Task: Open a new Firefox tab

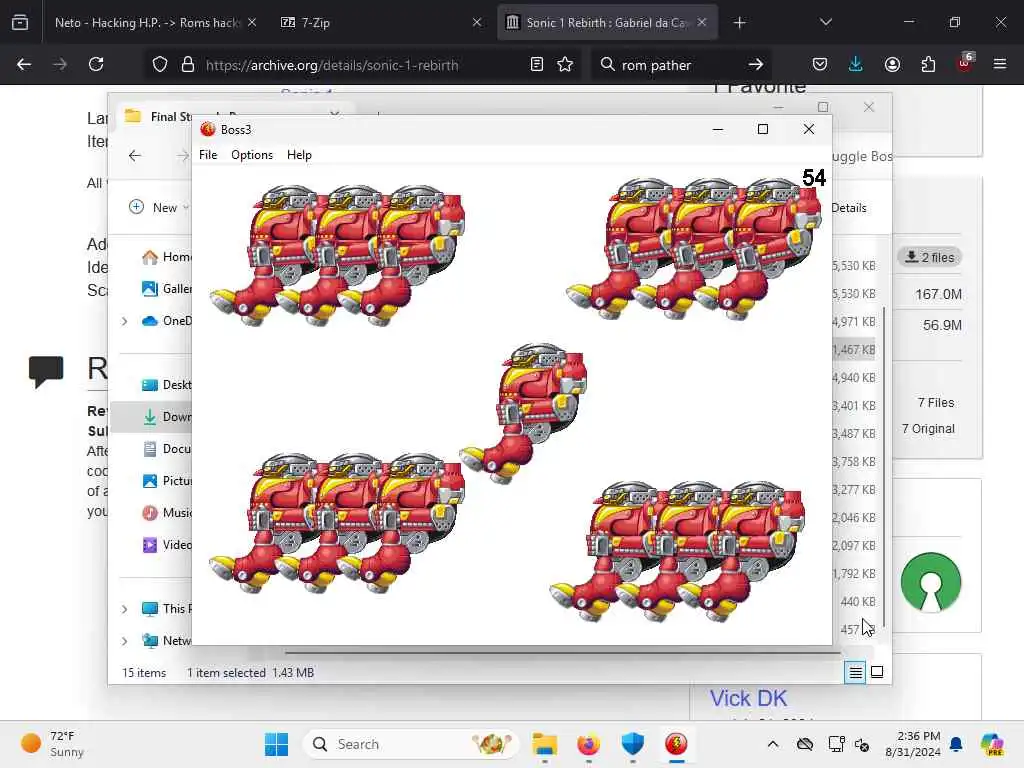Action: pyautogui.click(x=739, y=23)
